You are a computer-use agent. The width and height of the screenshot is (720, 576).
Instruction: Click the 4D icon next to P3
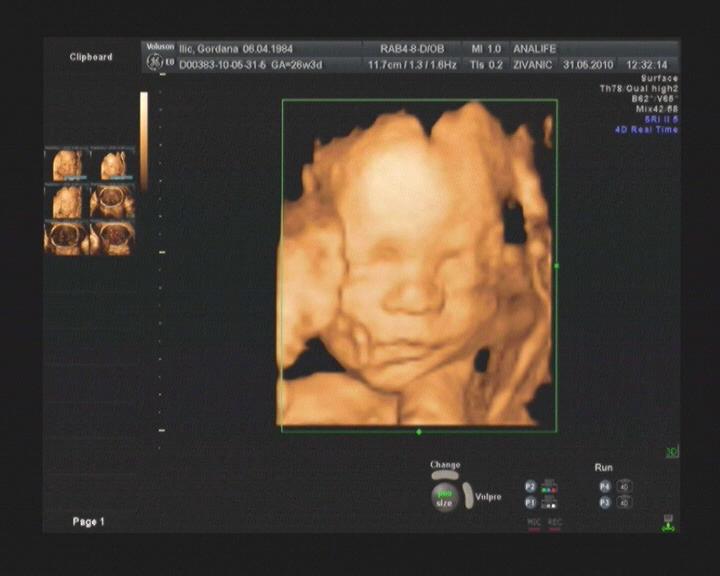coord(624,502)
